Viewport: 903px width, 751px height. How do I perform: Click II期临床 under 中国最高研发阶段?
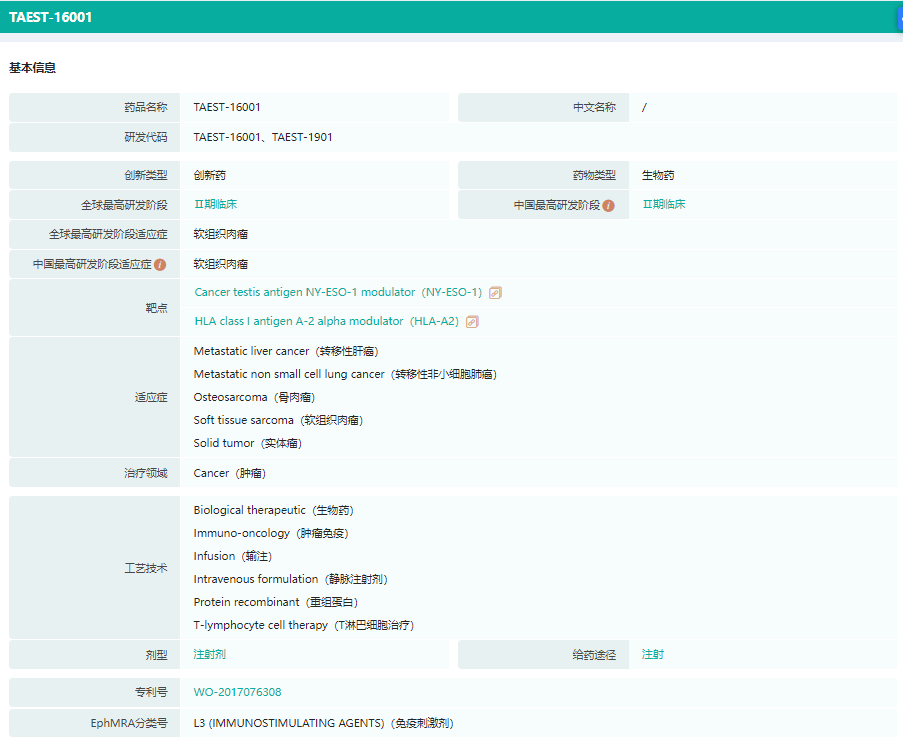[663, 204]
